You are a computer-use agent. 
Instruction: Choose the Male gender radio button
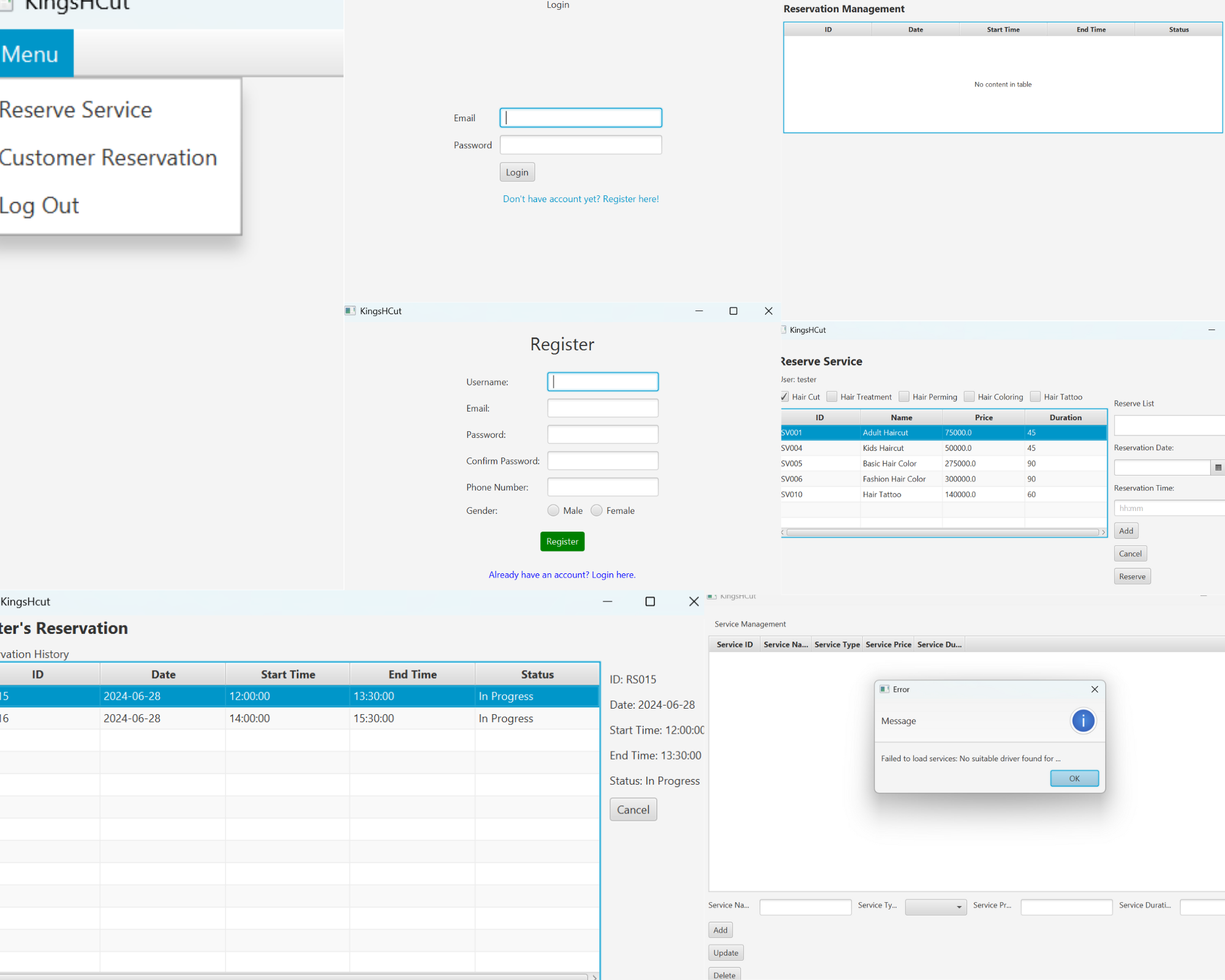(553, 510)
